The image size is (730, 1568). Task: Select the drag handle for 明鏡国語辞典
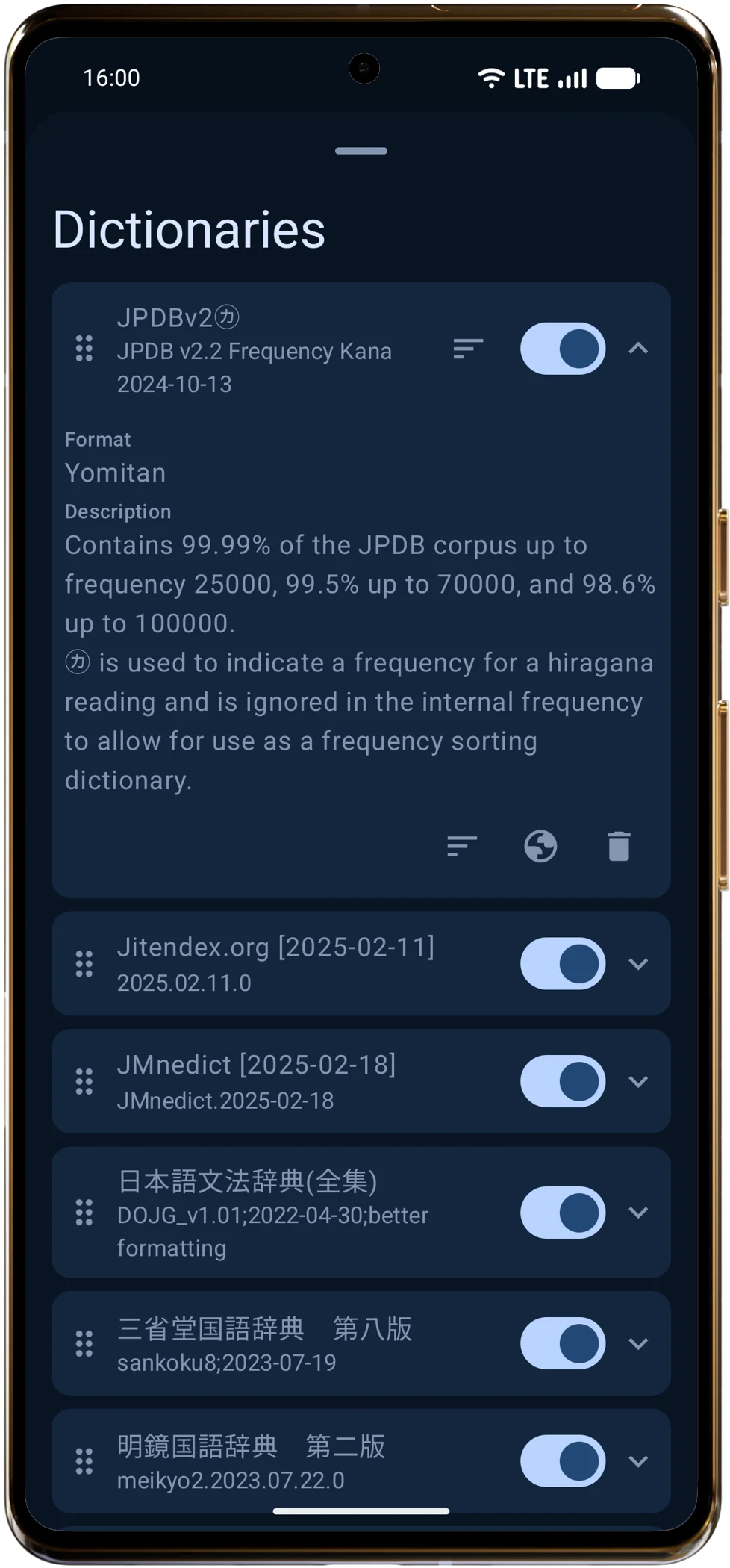click(84, 1461)
